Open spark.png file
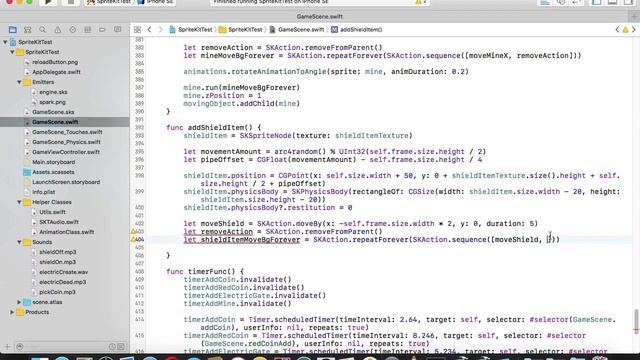 tap(52, 102)
